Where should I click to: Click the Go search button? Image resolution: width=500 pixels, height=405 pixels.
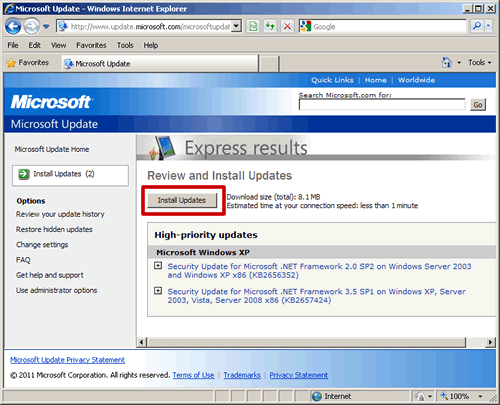[478, 105]
